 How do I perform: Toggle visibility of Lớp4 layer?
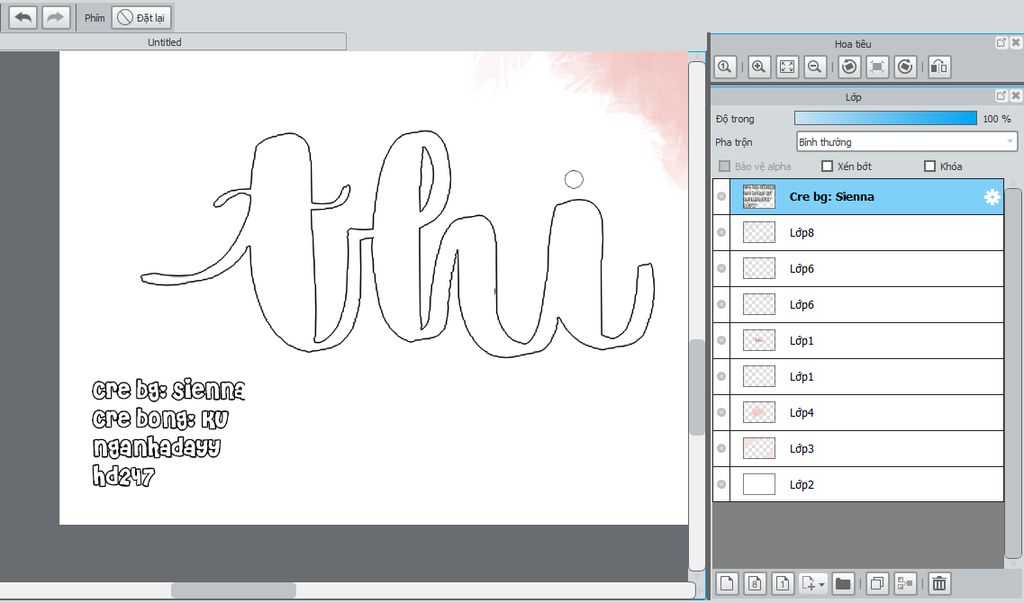722,412
